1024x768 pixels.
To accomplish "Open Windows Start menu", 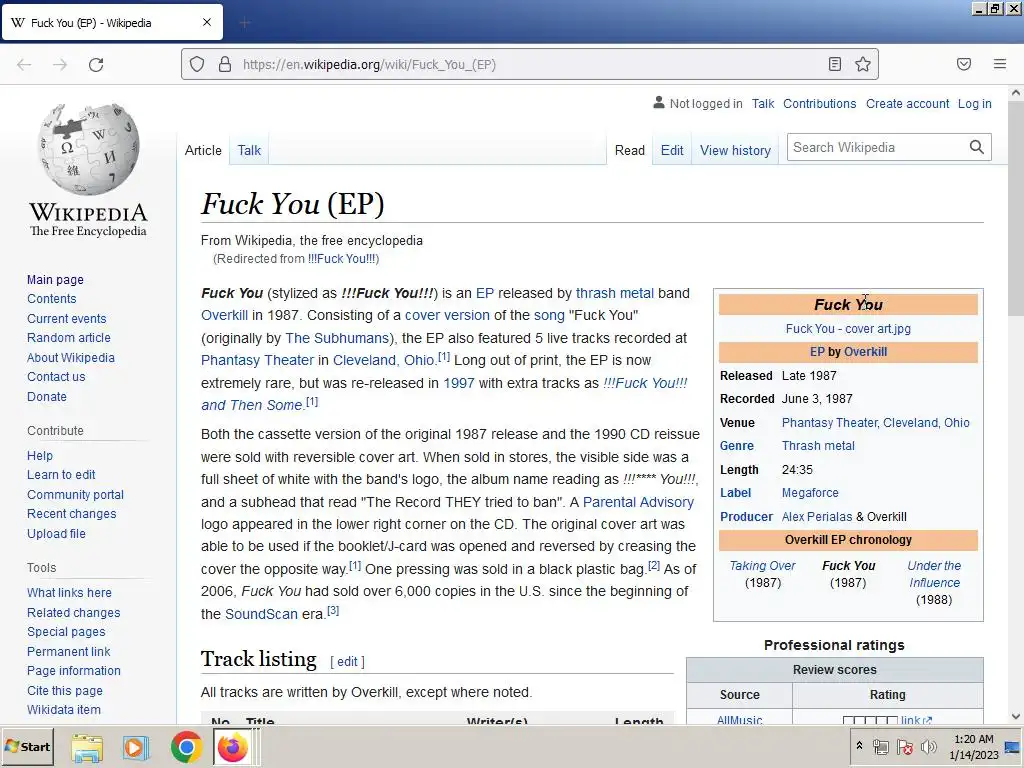I will click(x=27, y=746).
